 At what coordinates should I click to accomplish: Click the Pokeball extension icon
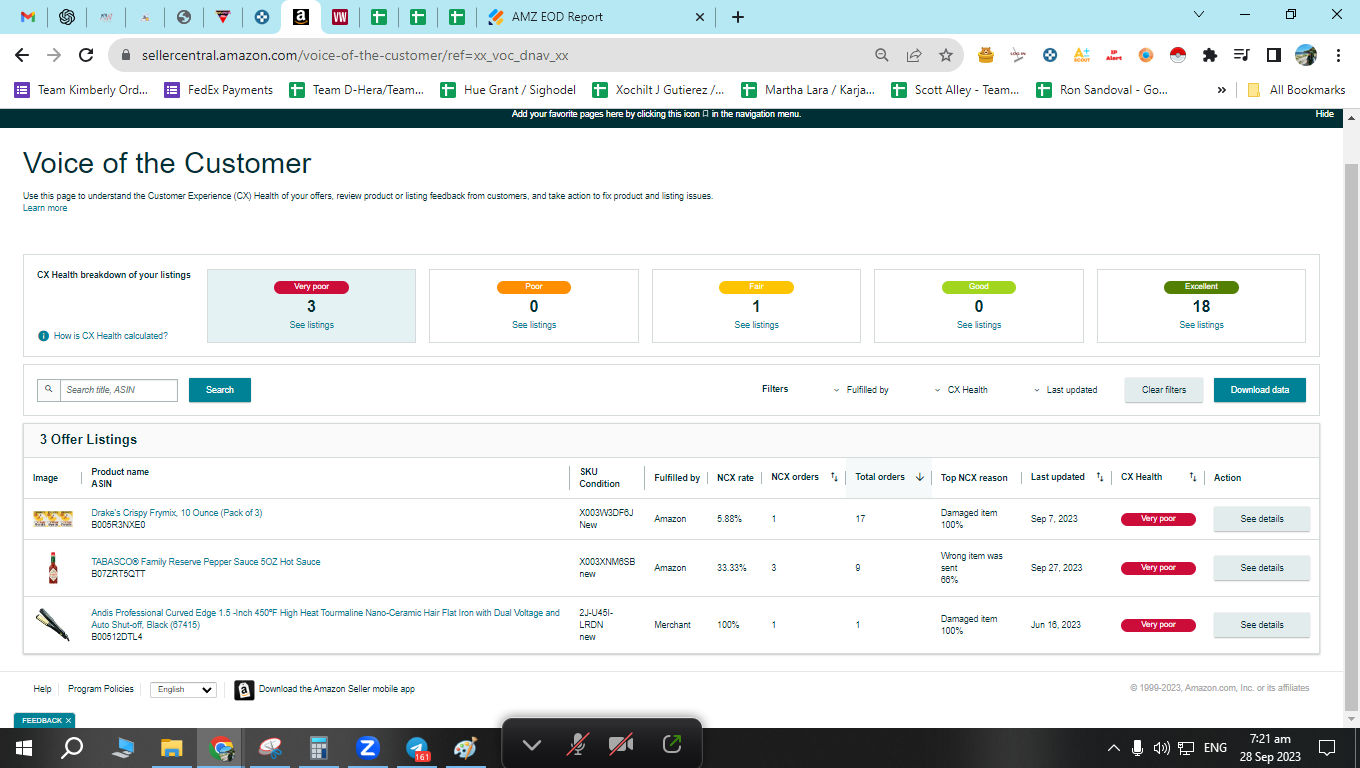click(x=1178, y=55)
